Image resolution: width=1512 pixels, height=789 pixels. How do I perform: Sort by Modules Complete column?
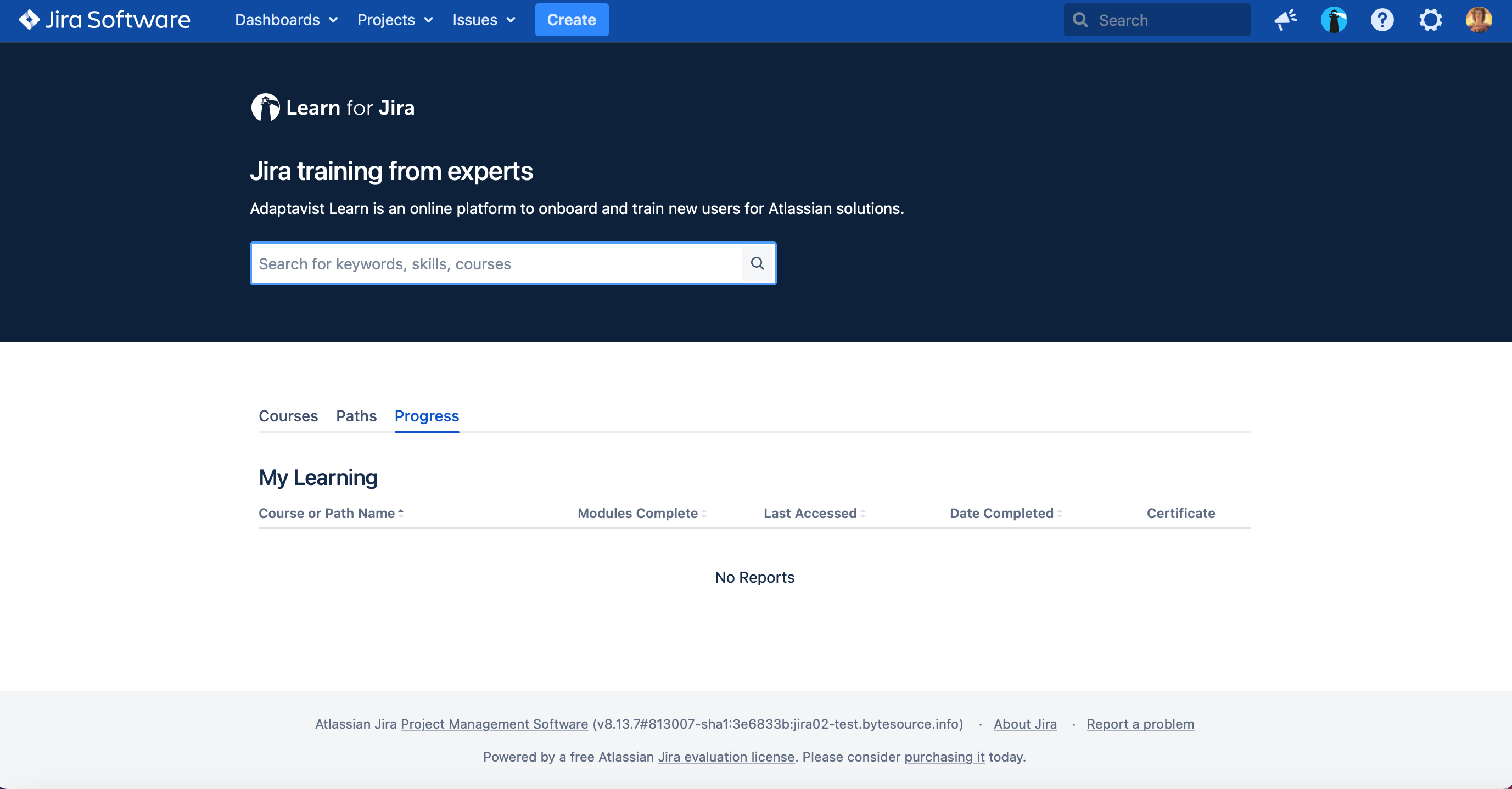point(642,514)
